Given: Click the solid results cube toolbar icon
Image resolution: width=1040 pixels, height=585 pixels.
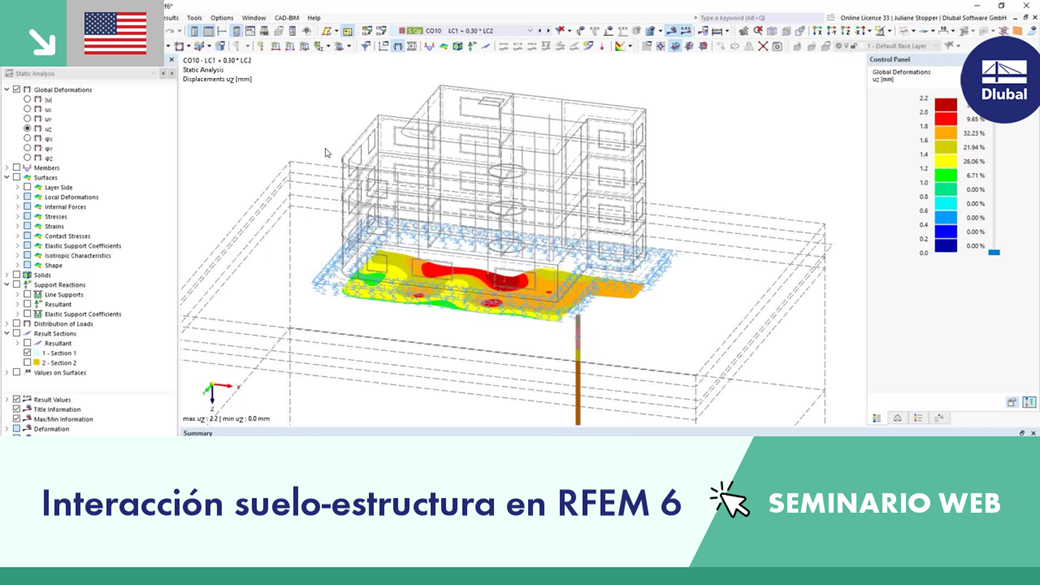Looking at the screenshot, I should (458, 46).
